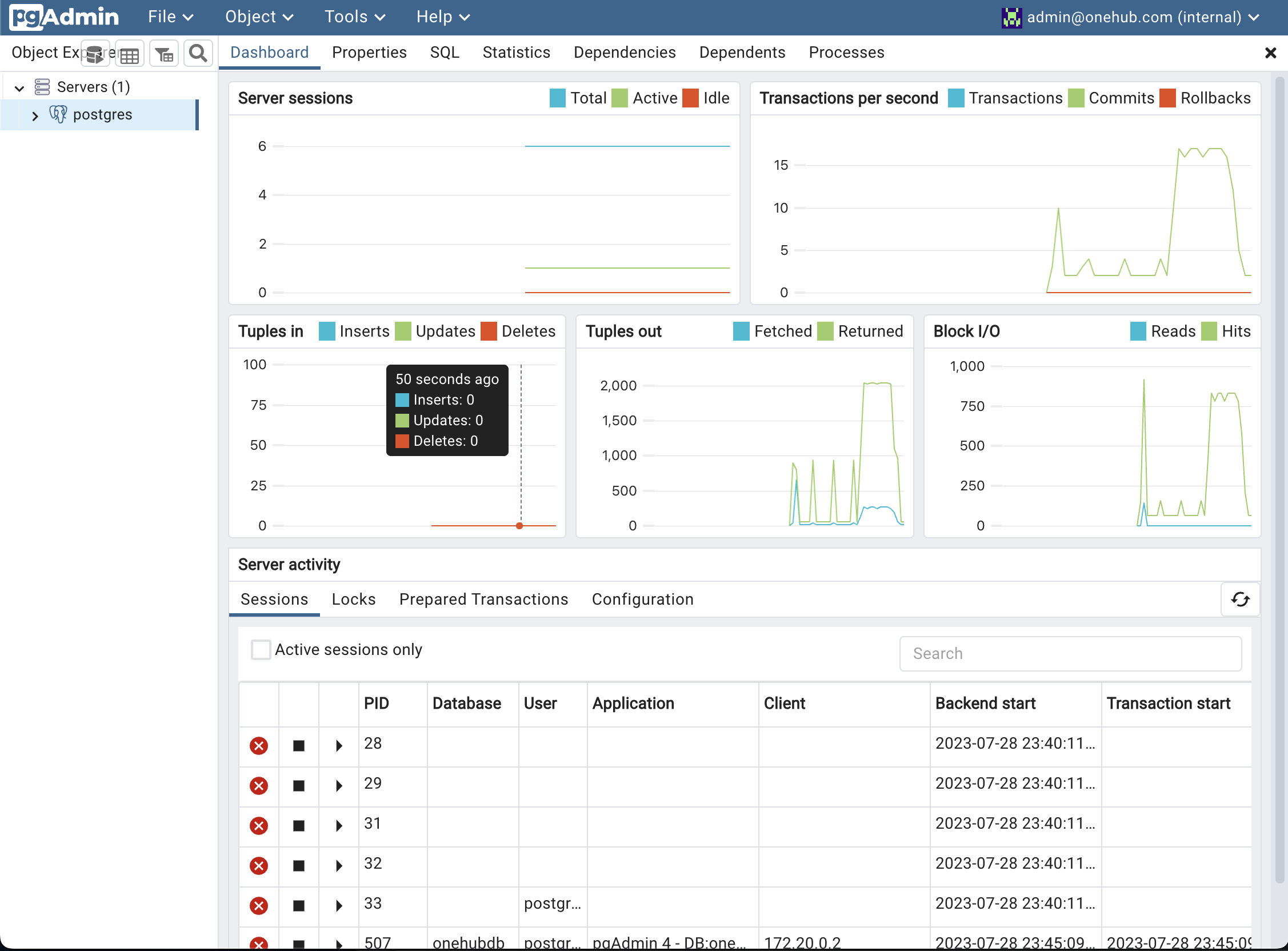Open the Help menu
The image size is (1288, 951).
[443, 17]
